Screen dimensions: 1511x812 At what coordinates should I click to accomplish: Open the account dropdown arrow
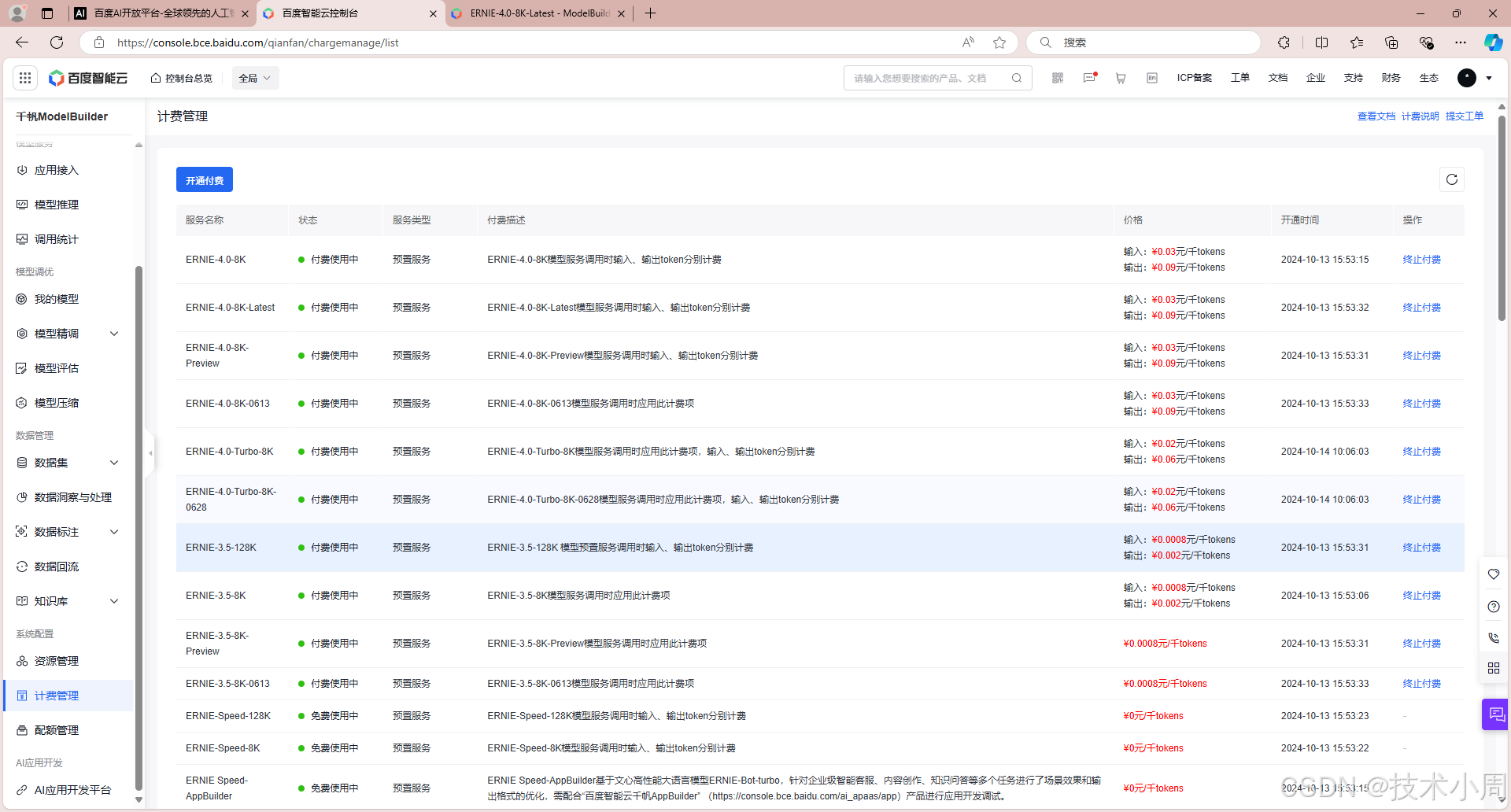(1489, 78)
